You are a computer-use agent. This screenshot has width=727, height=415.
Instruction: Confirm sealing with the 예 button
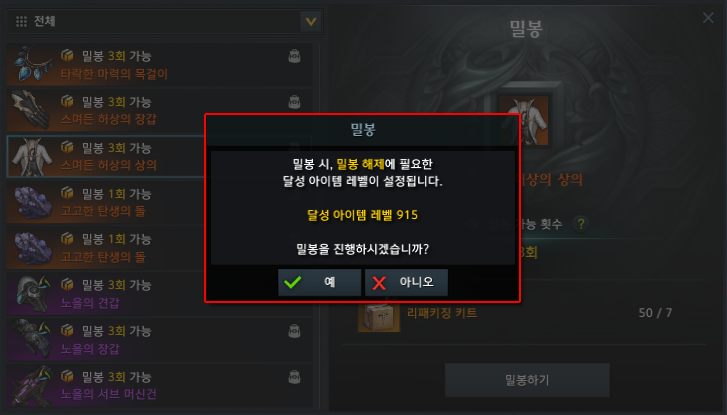[319, 282]
